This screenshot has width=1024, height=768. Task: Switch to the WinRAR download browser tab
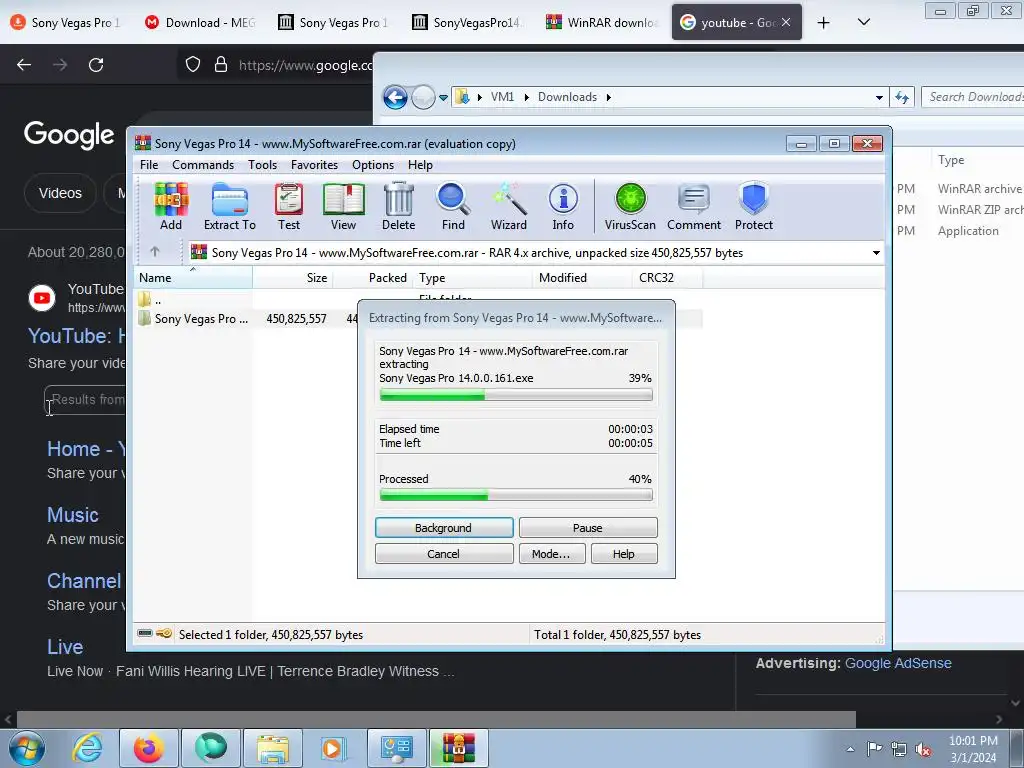click(x=602, y=22)
